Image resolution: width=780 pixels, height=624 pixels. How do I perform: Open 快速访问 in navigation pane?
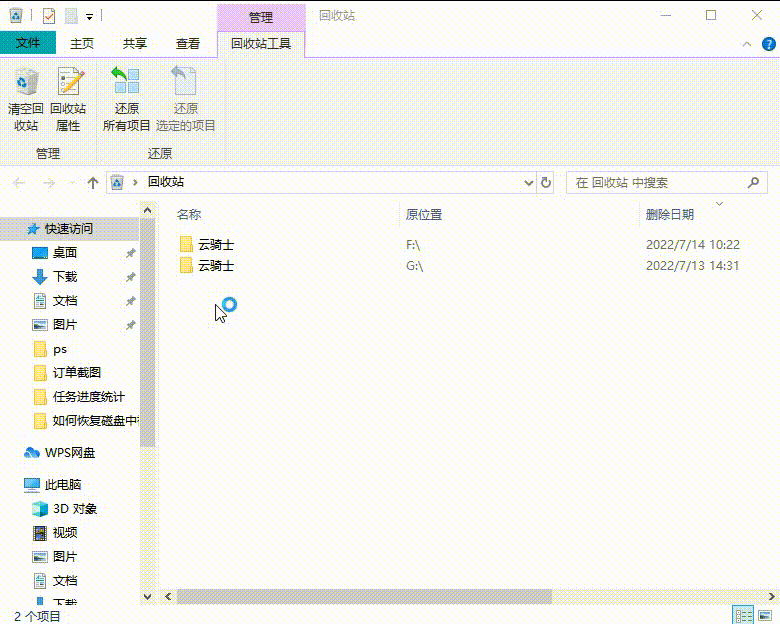tap(69, 229)
